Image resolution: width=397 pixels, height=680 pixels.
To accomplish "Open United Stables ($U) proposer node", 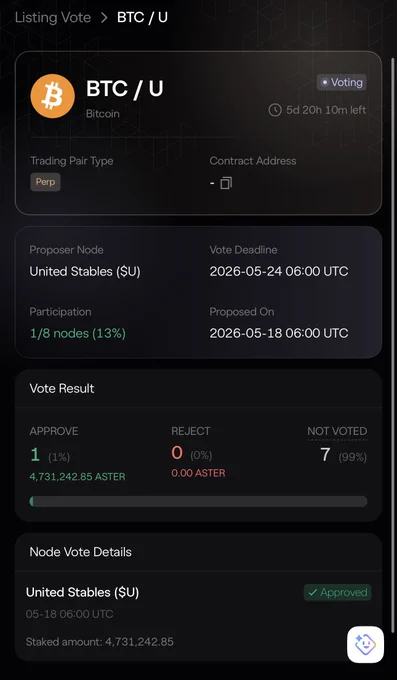I will pyautogui.click(x=85, y=271).
